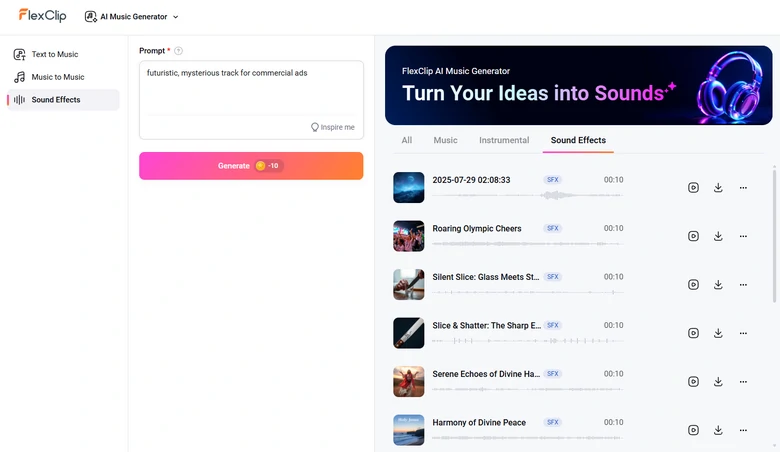Viewport: 780px width, 452px height.
Task: Click the Inspire me link
Action: pyautogui.click(x=333, y=127)
